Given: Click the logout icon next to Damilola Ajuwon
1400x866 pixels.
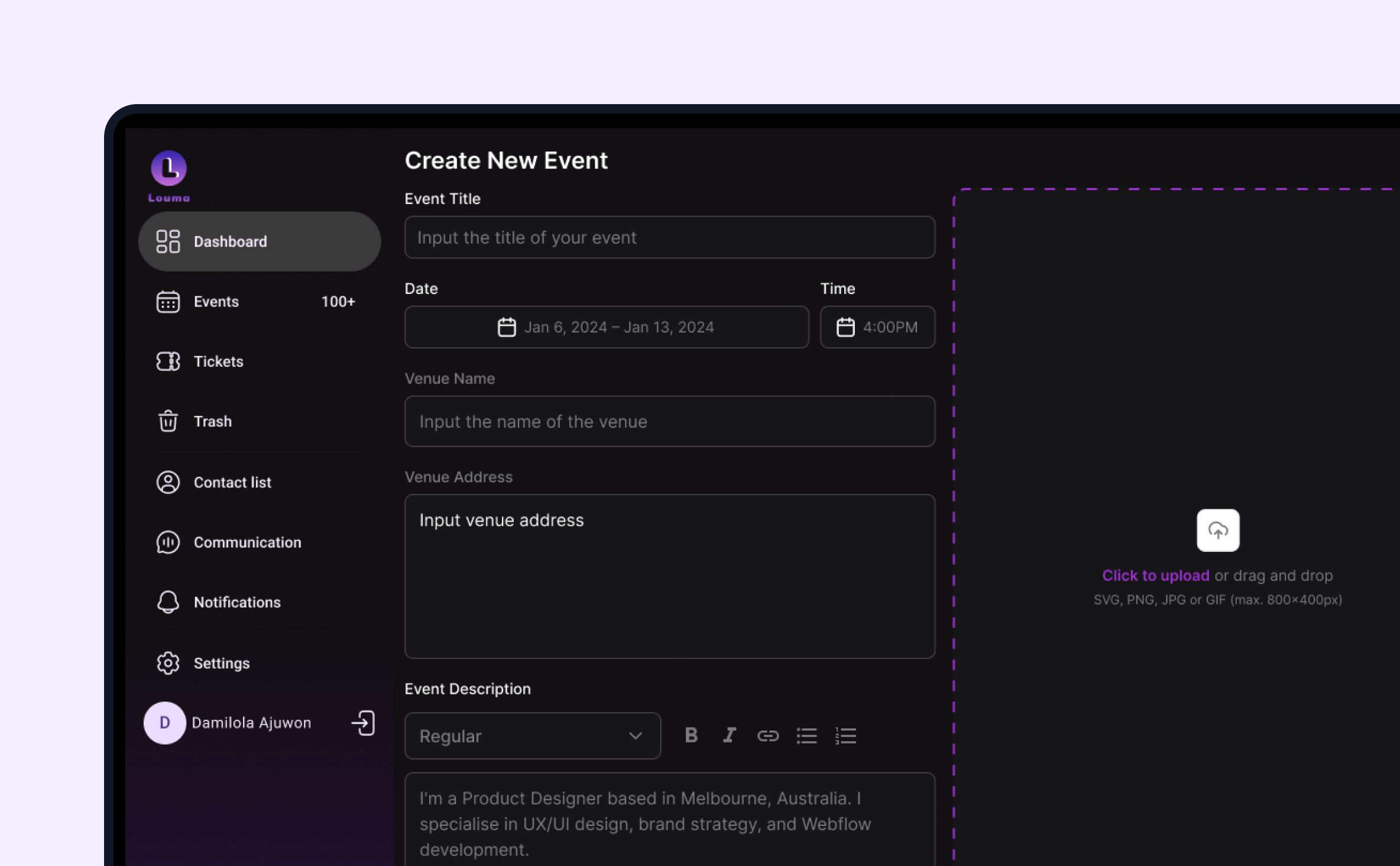Looking at the screenshot, I should (x=363, y=723).
